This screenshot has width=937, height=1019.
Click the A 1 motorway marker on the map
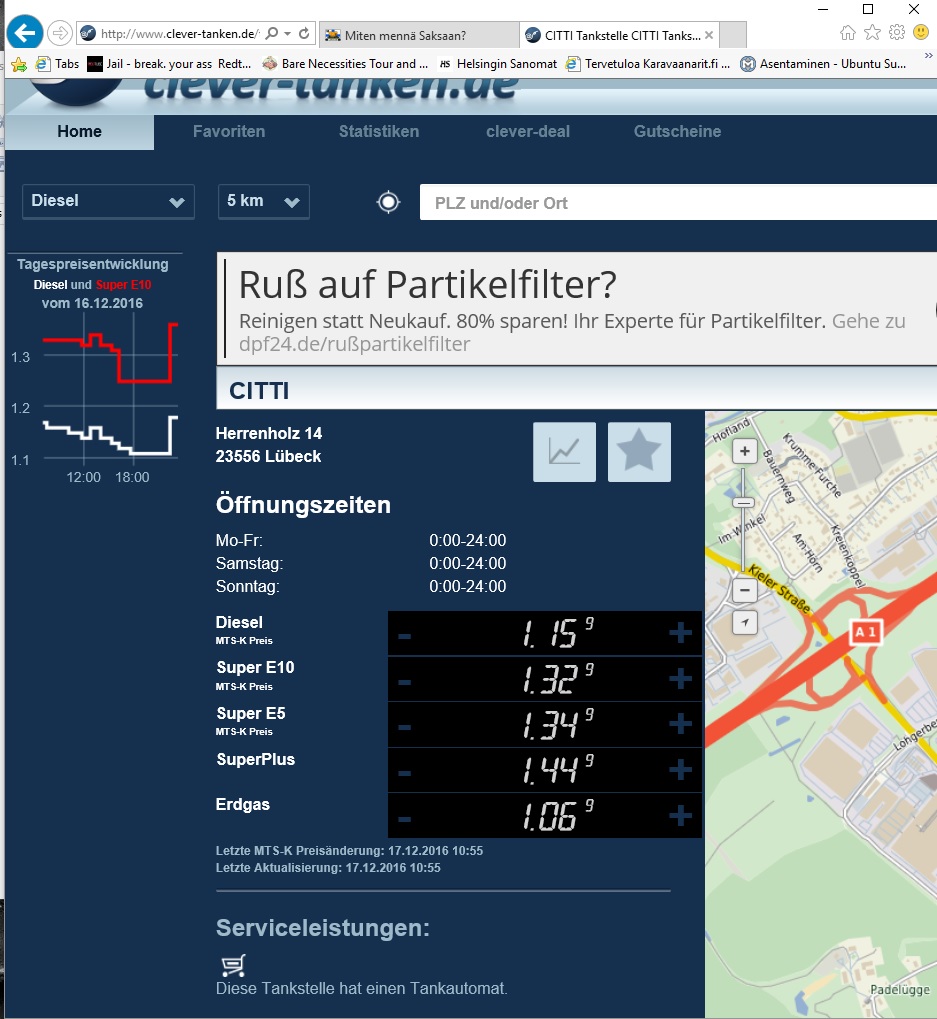pos(866,632)
